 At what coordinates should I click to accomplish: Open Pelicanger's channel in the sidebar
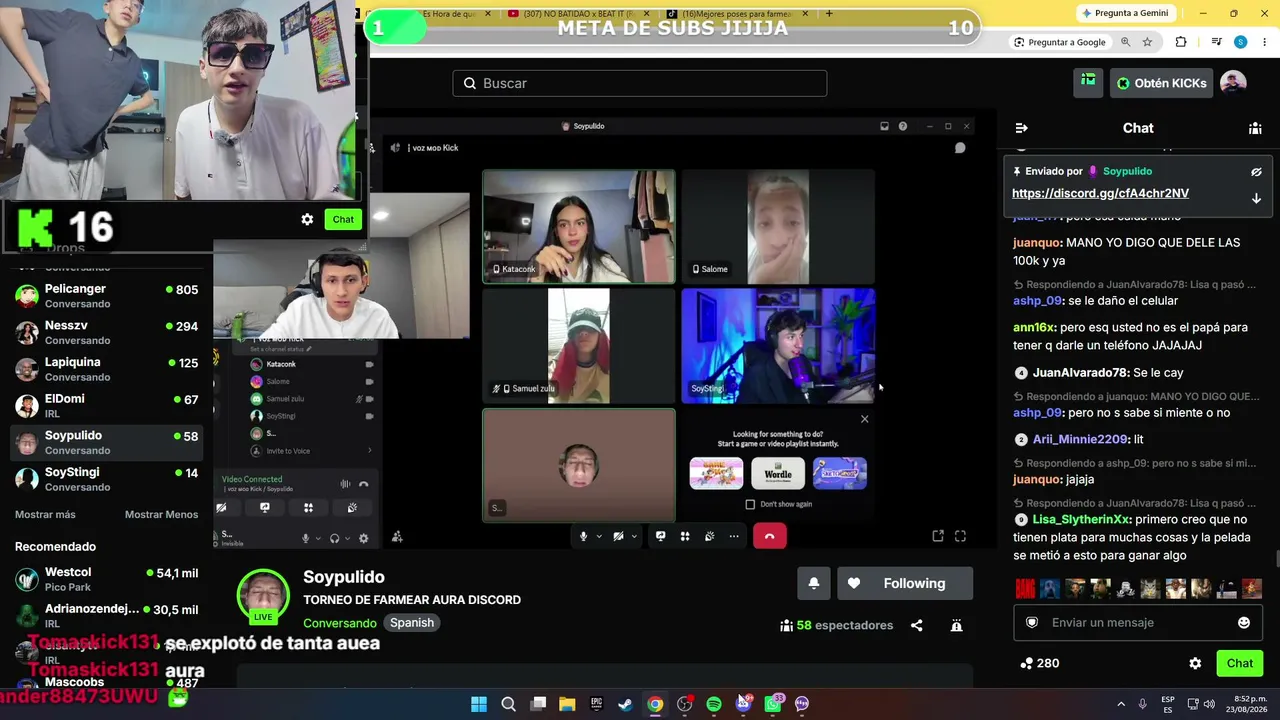pos(107,295)
